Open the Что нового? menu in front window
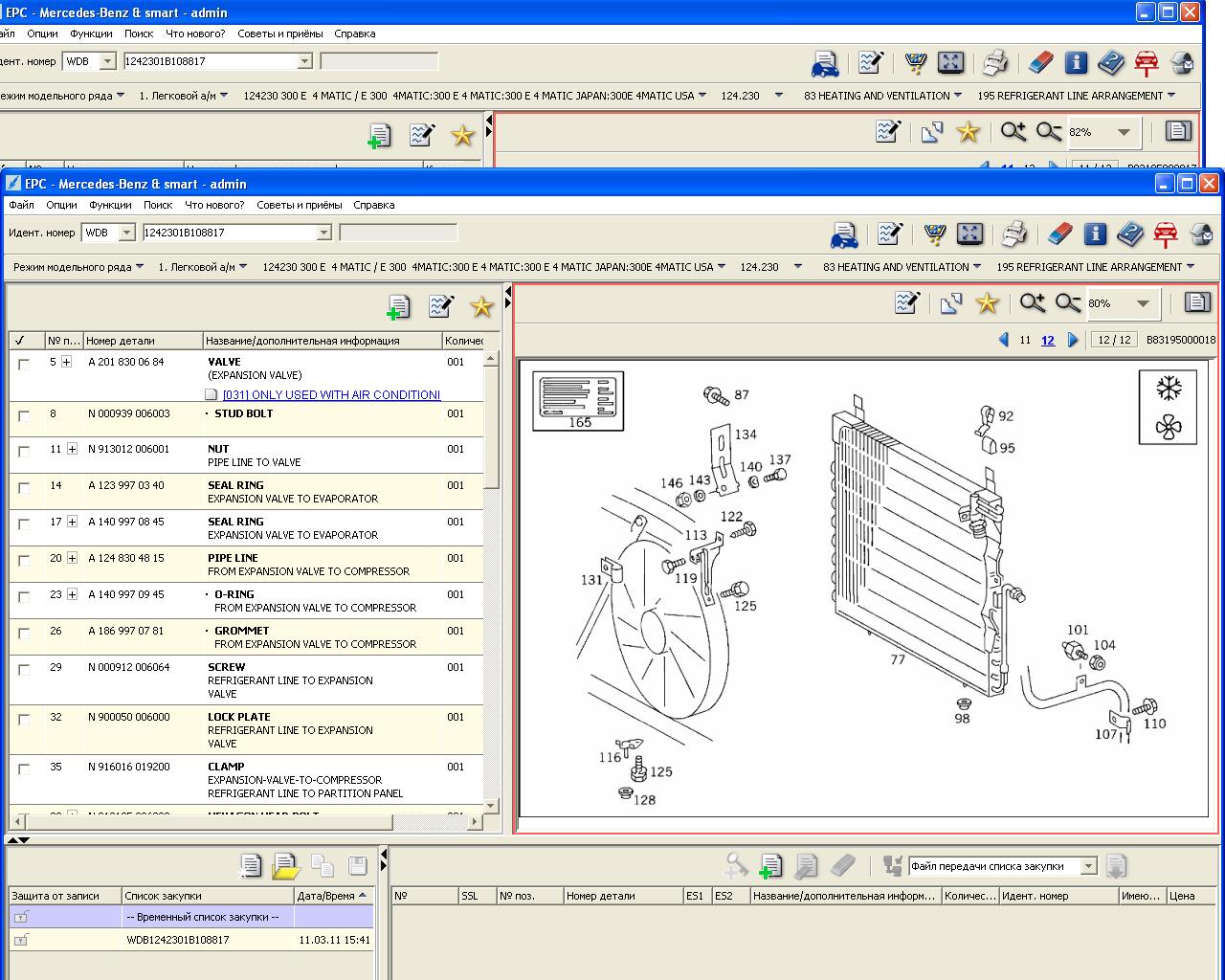This screenshot has height=980, width=1225. pyautogui.click(x=214, y=205)
